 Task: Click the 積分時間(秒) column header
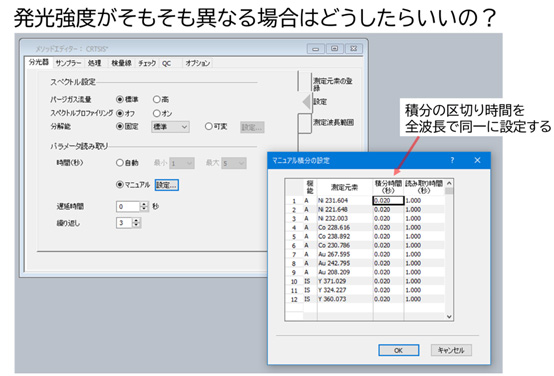388,187
